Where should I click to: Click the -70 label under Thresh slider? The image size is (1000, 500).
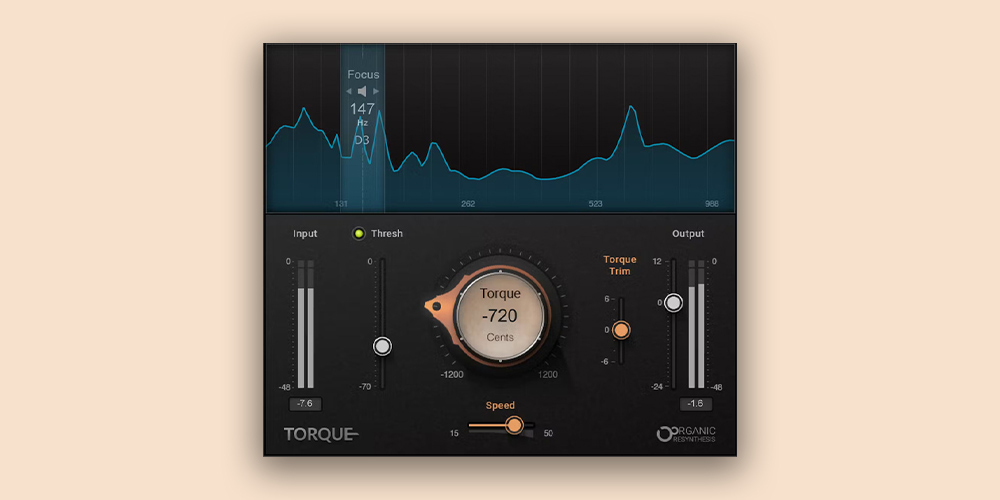(365, 386)
